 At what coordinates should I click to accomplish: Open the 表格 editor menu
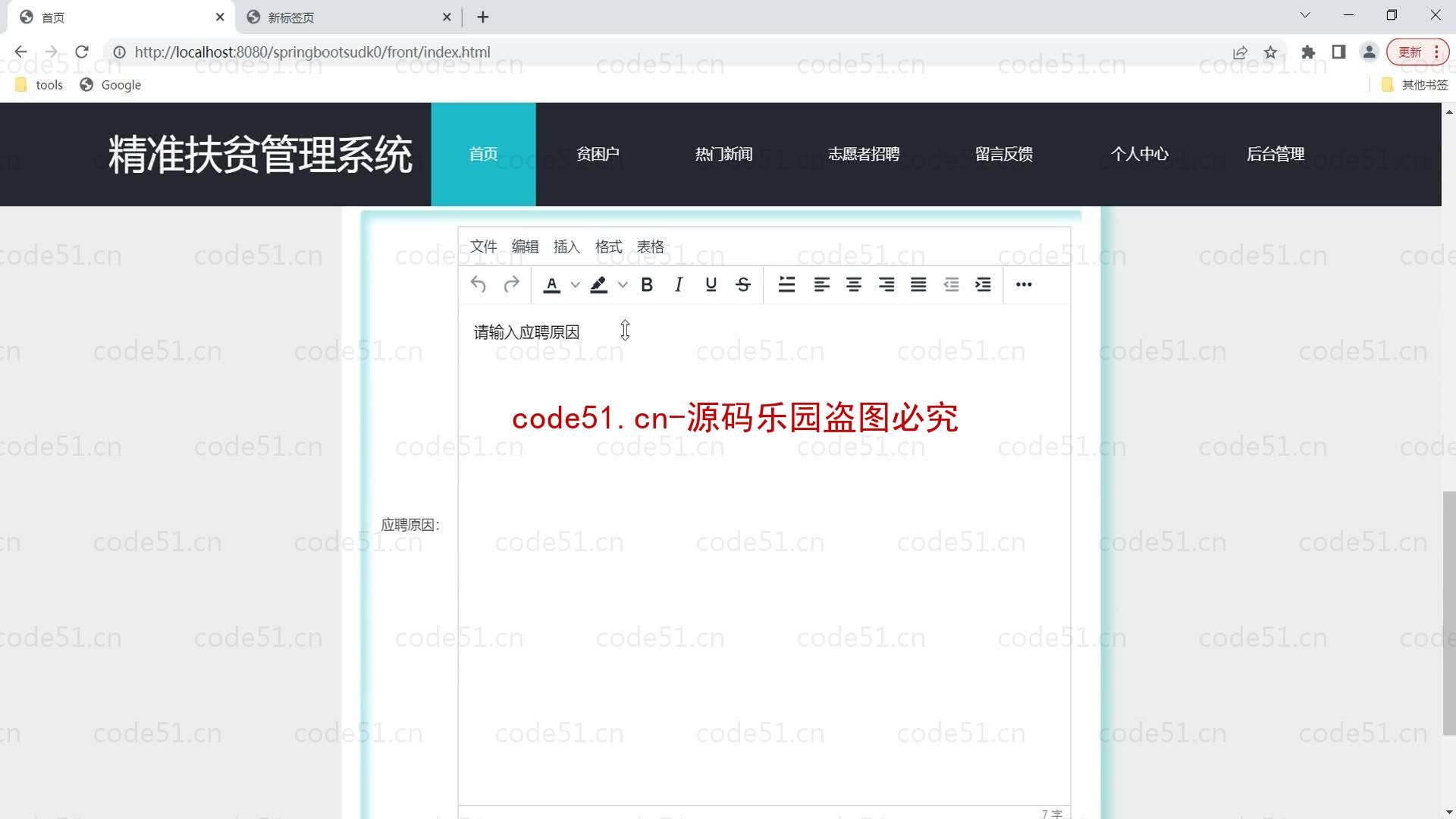[x=650, y=246]
